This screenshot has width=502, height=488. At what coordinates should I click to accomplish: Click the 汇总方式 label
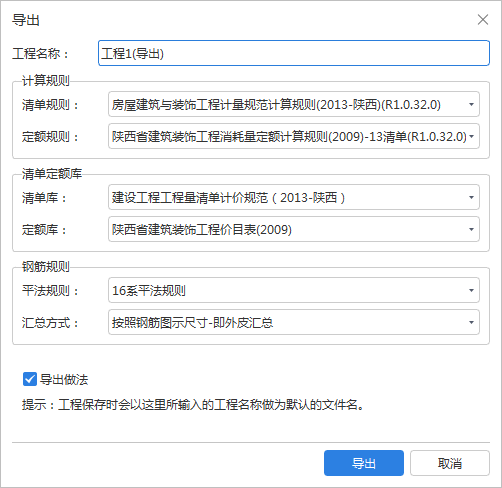click(50, 323)
